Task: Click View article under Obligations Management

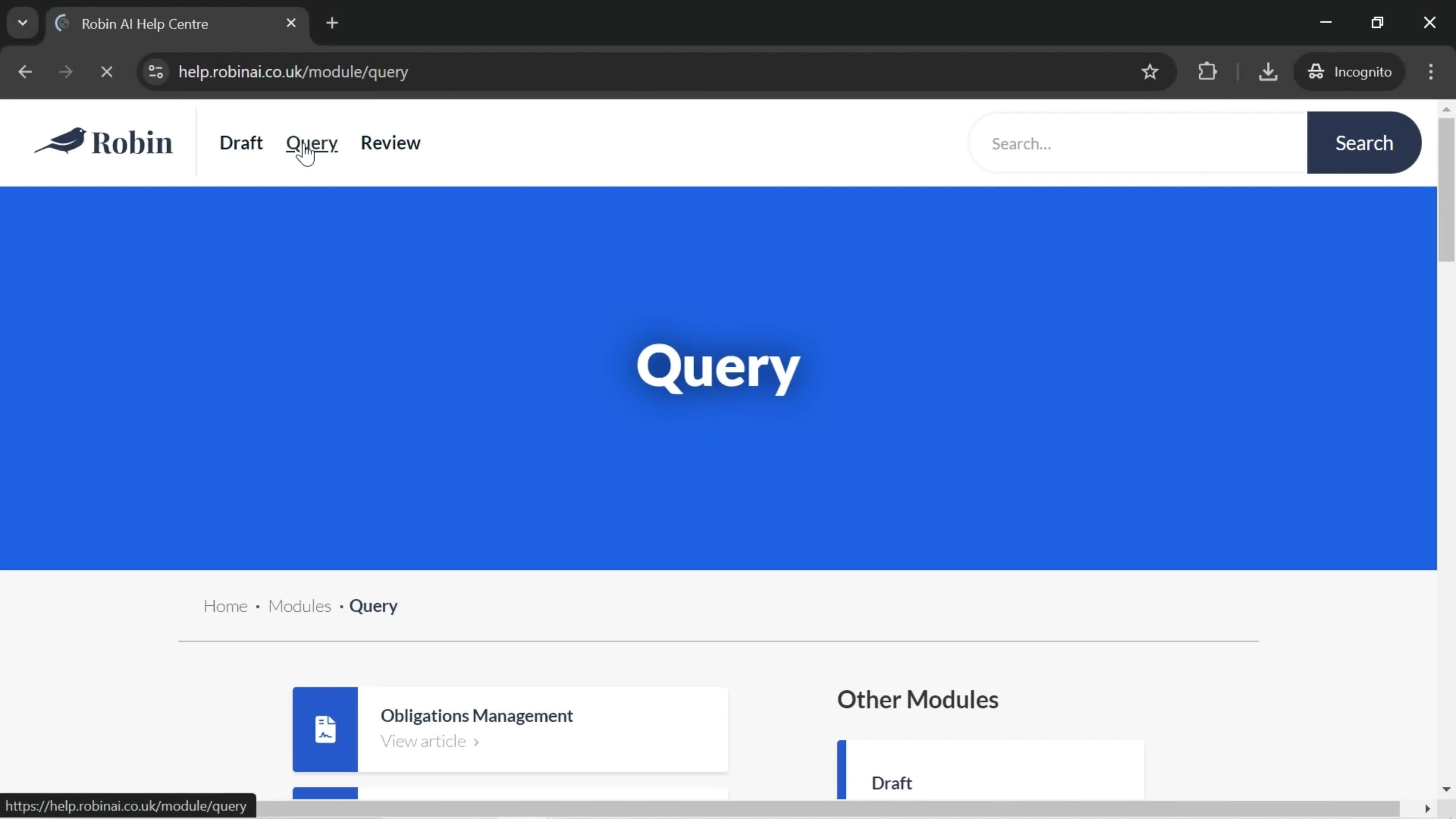Action: pyautogui.click(x=430, y=741)
